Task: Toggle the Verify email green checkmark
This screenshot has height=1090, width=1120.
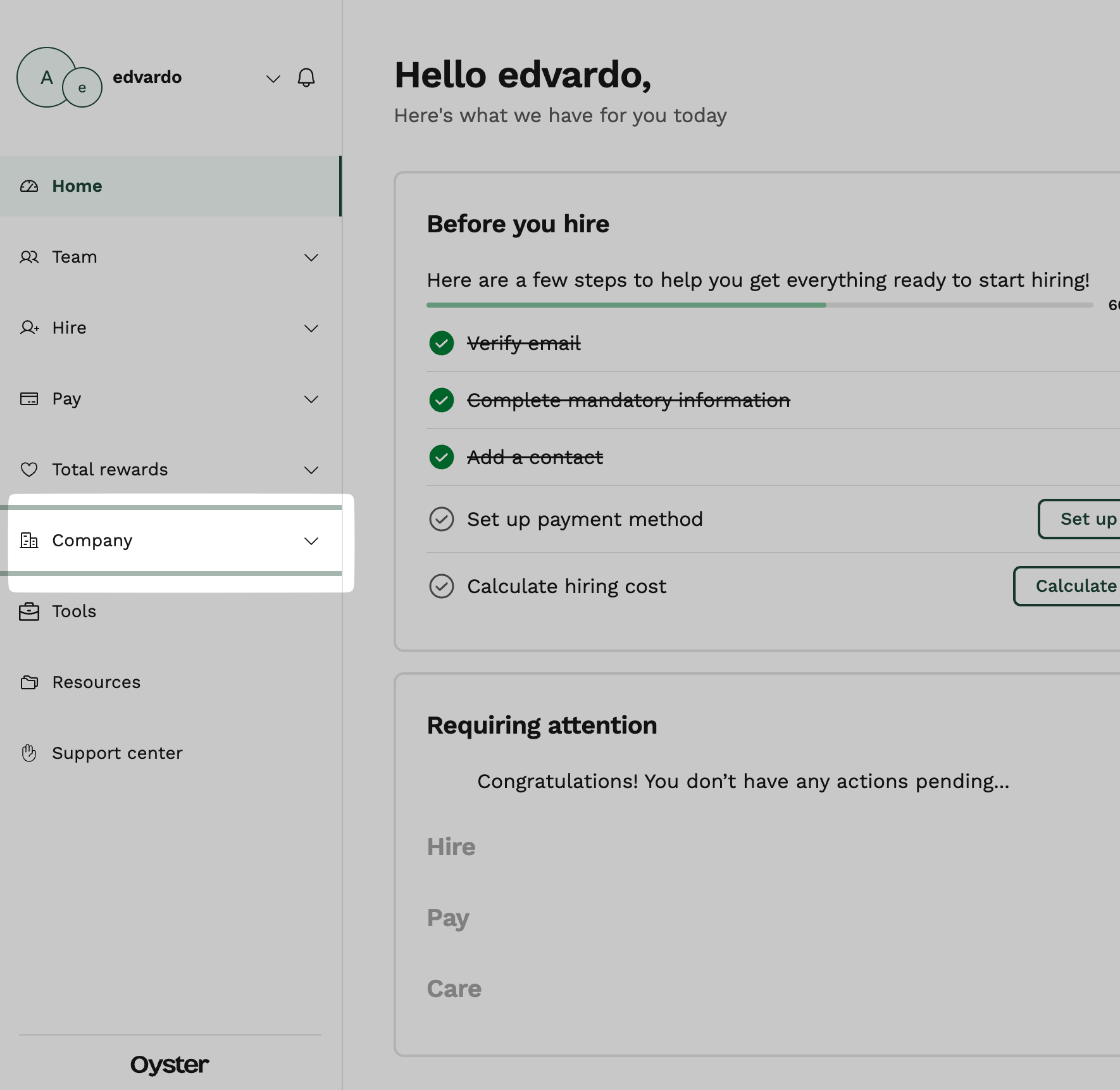Action: point(442,343)
